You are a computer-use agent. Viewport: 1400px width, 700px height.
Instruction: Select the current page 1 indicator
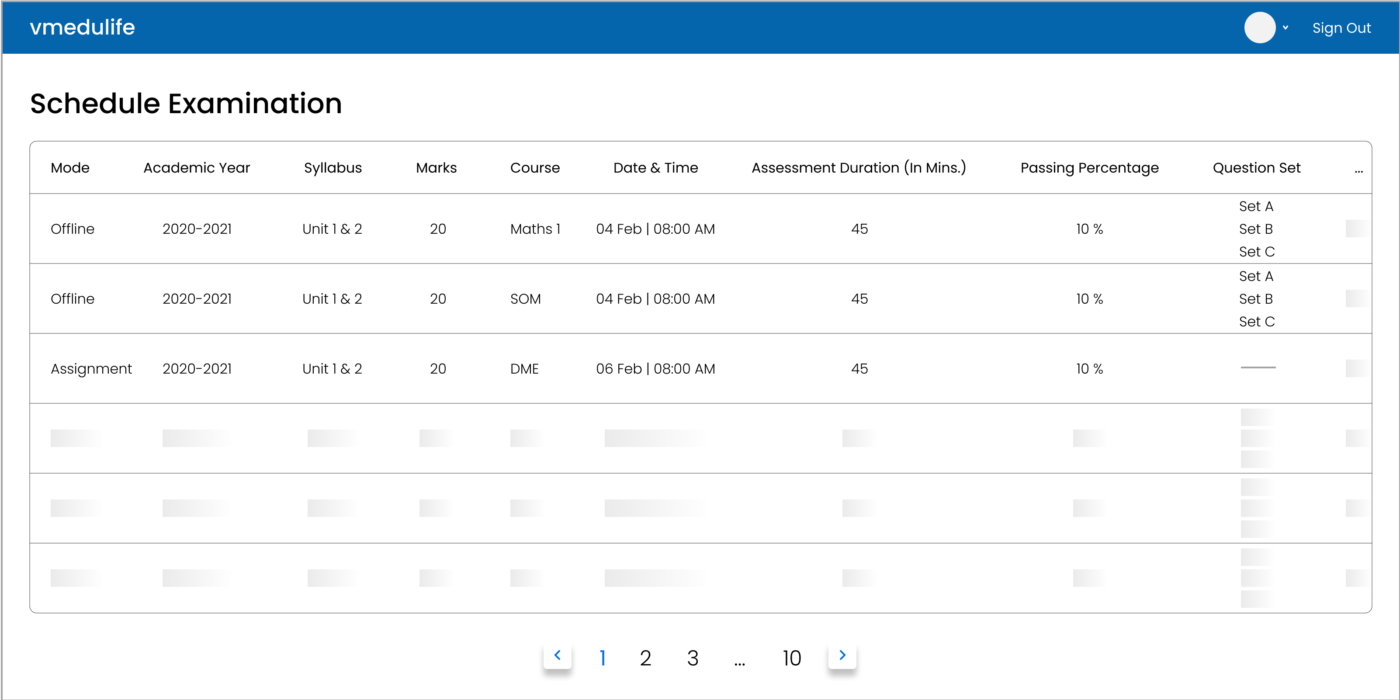click(x=602, y=658)
